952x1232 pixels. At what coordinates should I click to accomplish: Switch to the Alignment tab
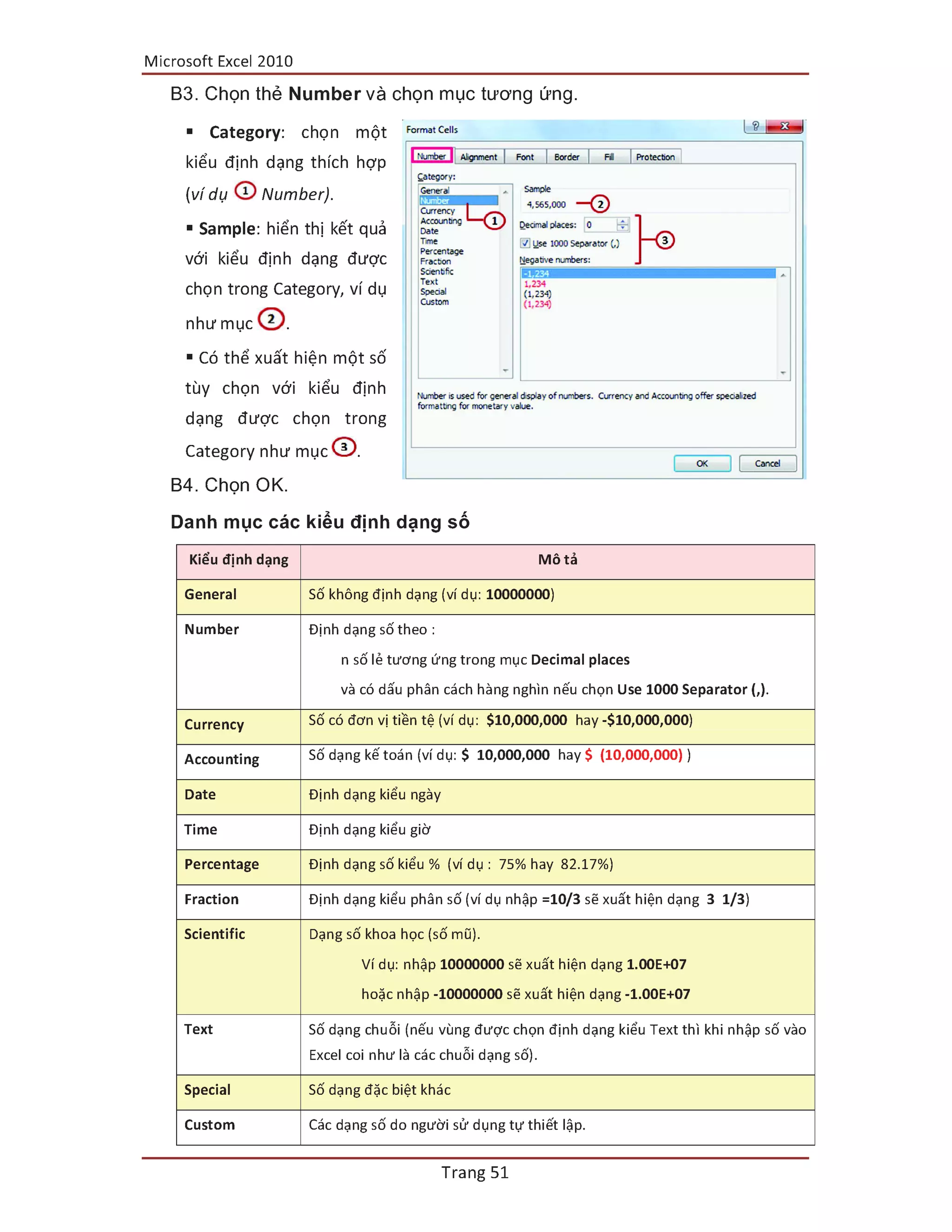point(478,157)
